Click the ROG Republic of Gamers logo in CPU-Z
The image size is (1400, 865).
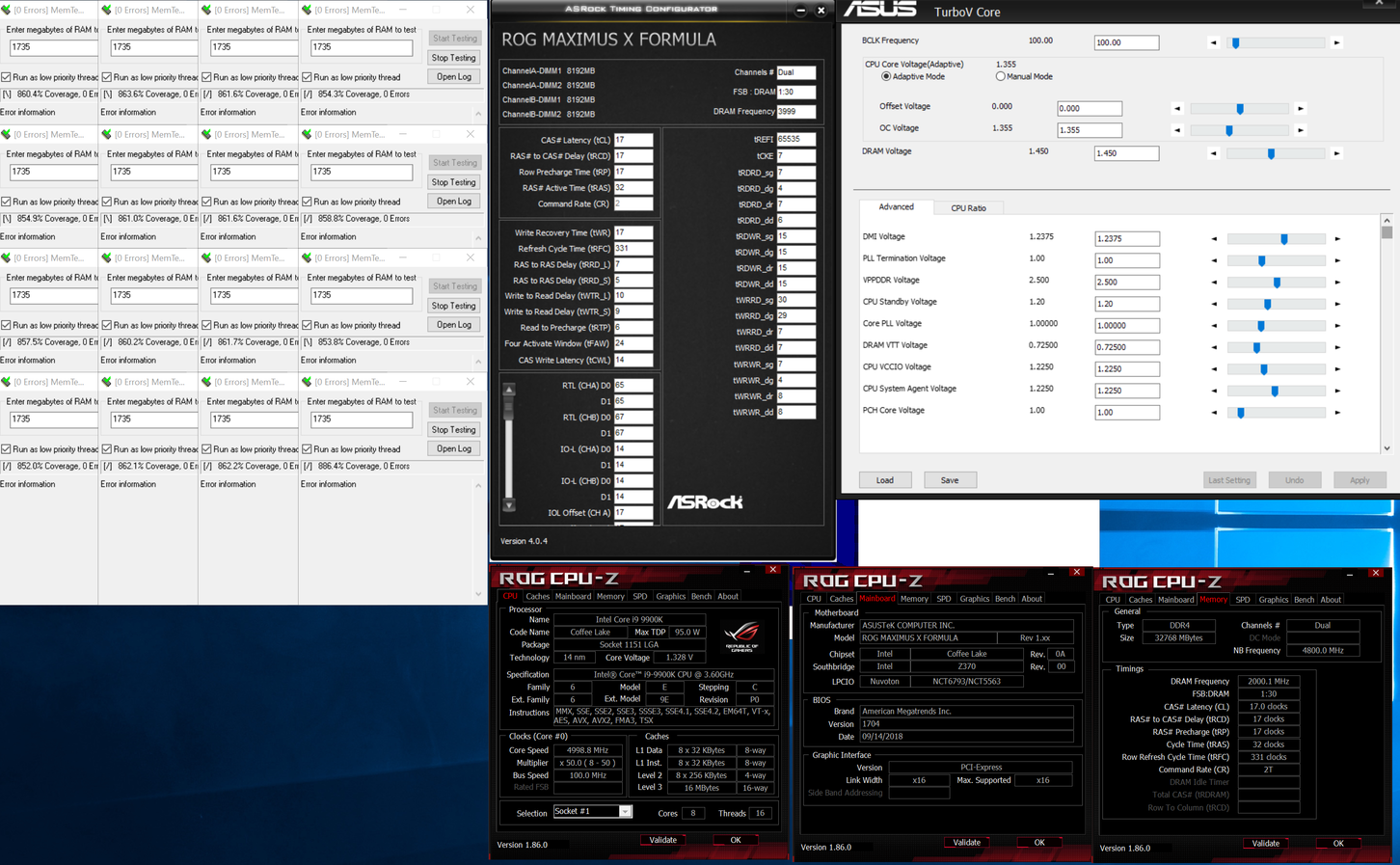click(741, 635)
